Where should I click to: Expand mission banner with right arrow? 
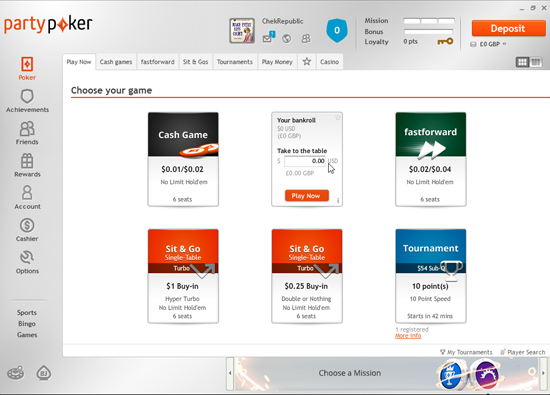[543, 373]
